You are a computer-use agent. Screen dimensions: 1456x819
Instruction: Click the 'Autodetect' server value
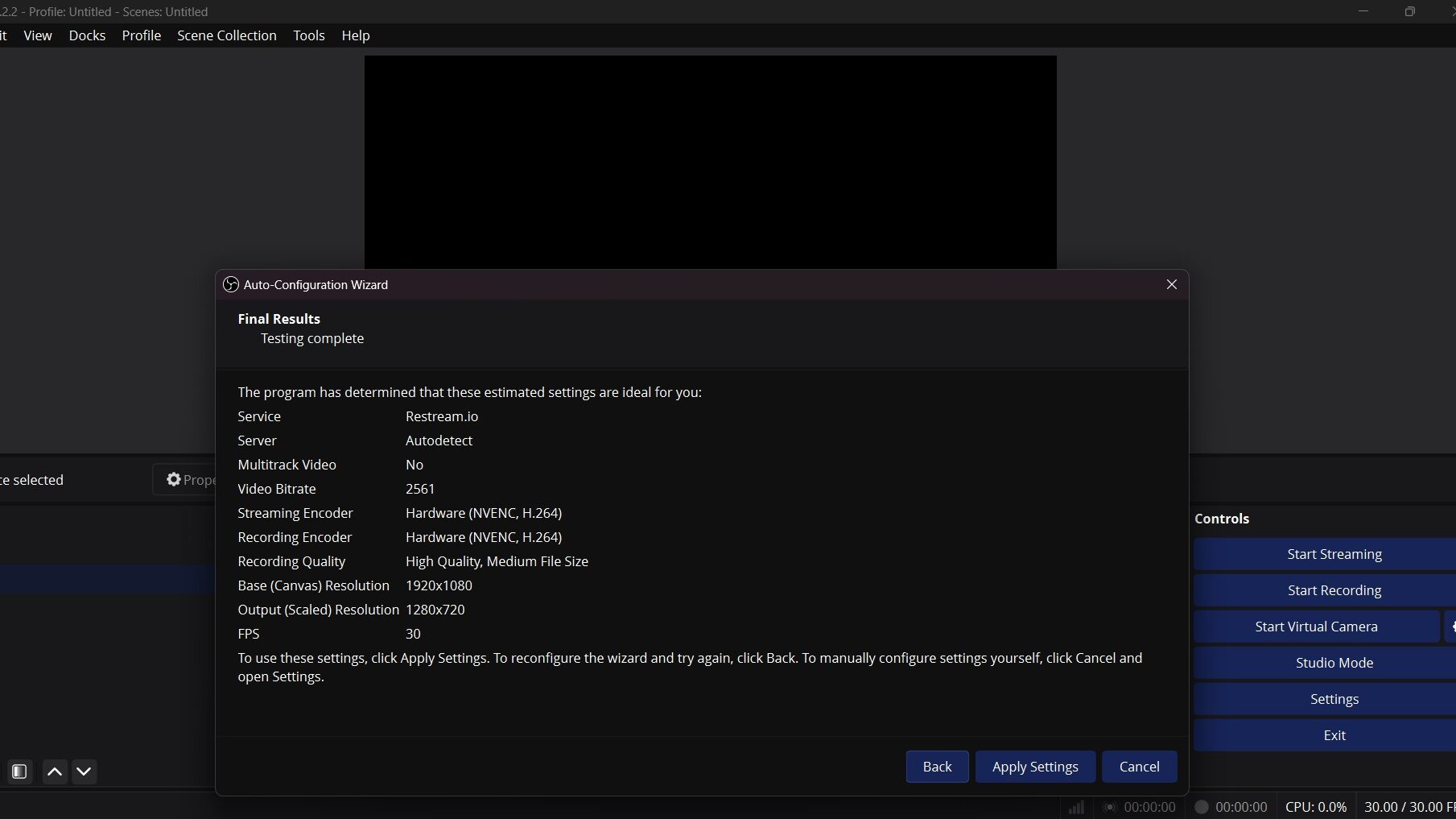point(439,441)
